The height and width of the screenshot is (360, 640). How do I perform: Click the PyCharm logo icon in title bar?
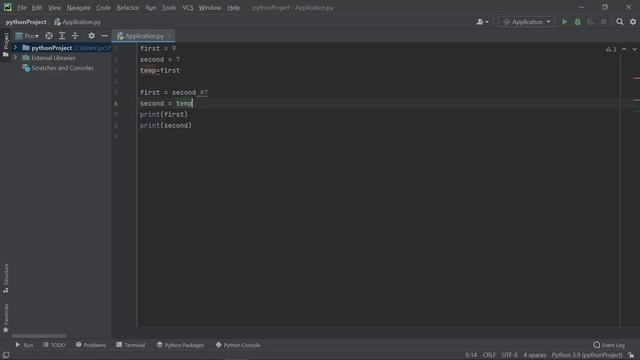coord(7,7)
